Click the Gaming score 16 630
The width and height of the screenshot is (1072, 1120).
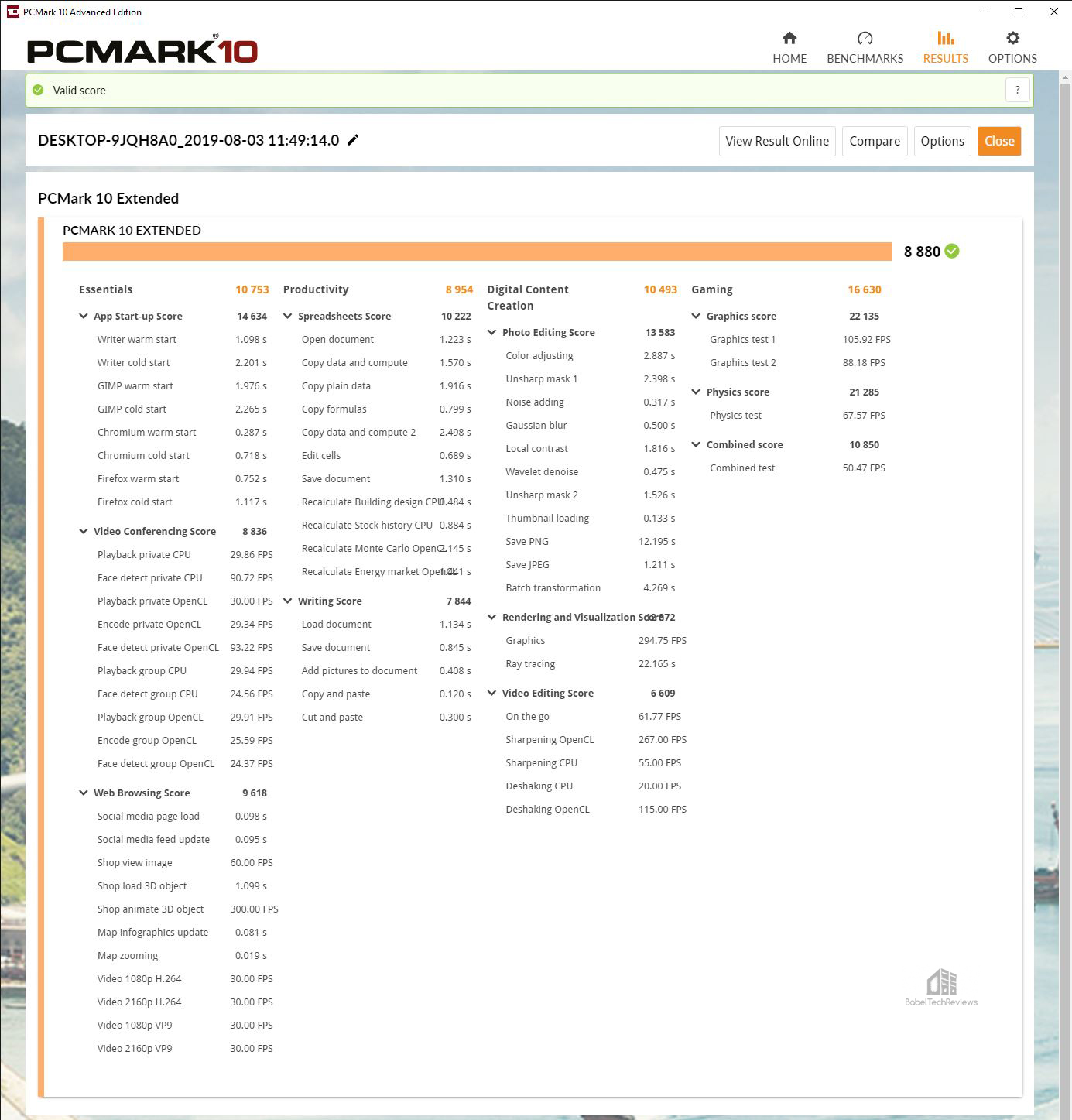[x=865, y=289]
